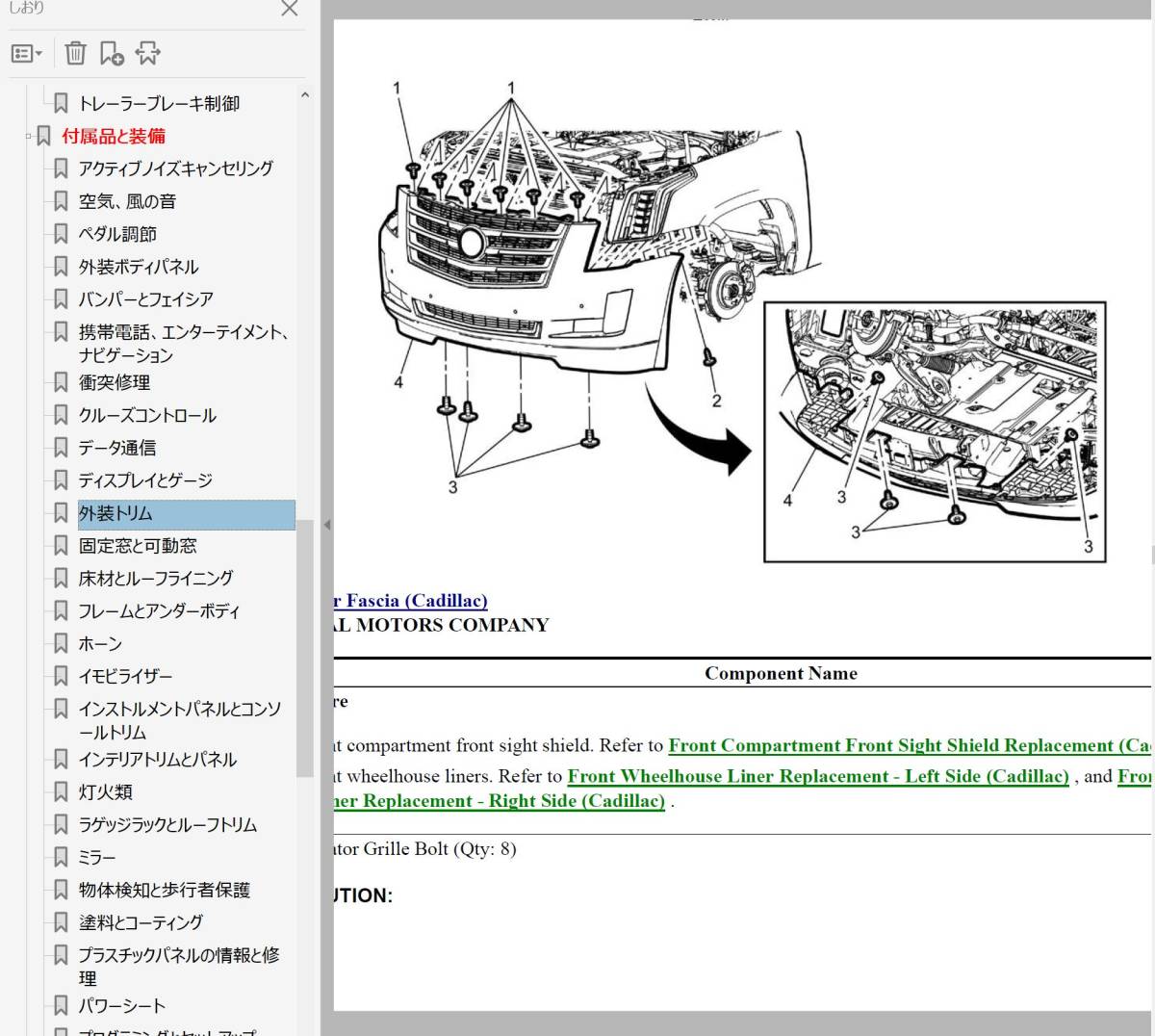Click the bookmark icon beside 外装トリム

pyautogui.click(x=61, y=513)
